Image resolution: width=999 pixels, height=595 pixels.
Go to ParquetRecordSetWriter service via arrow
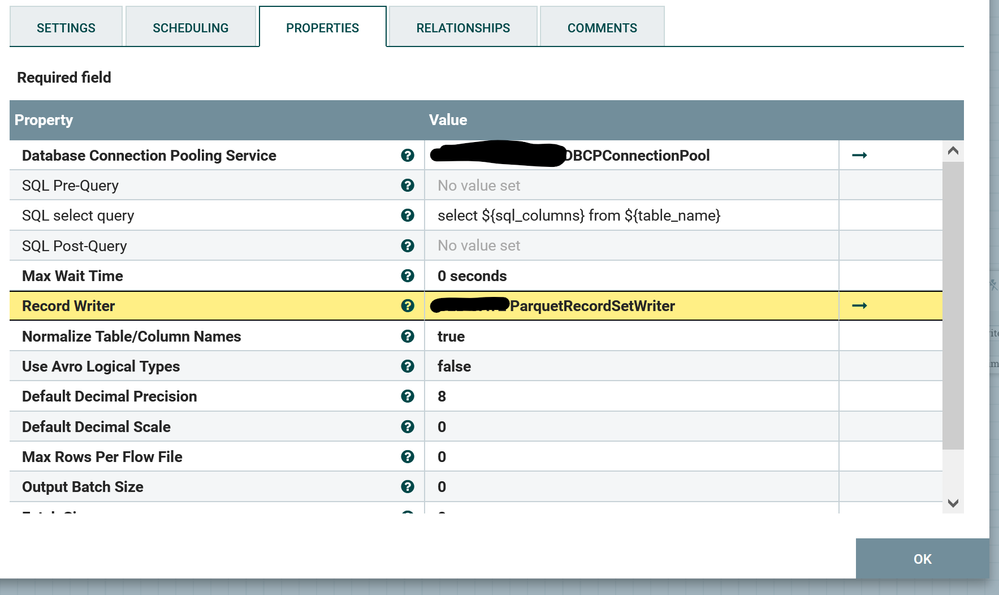pos(859,306)
